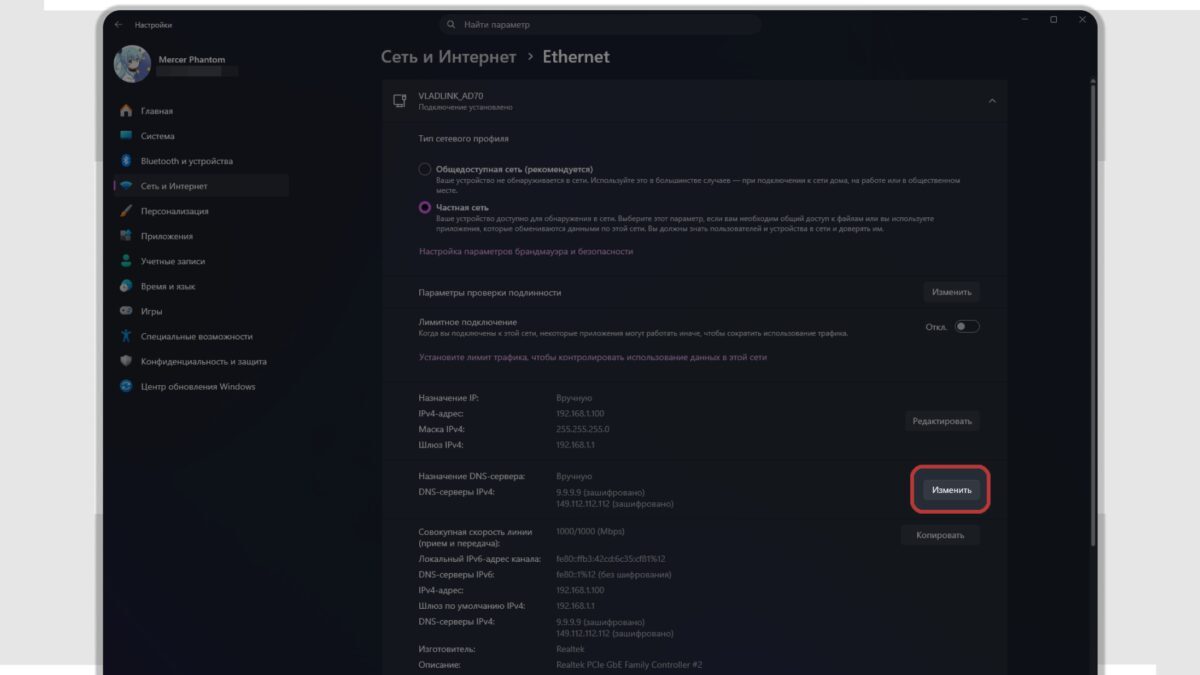
Task: Open Установите лимит трафика link
Action: [593, 357]
